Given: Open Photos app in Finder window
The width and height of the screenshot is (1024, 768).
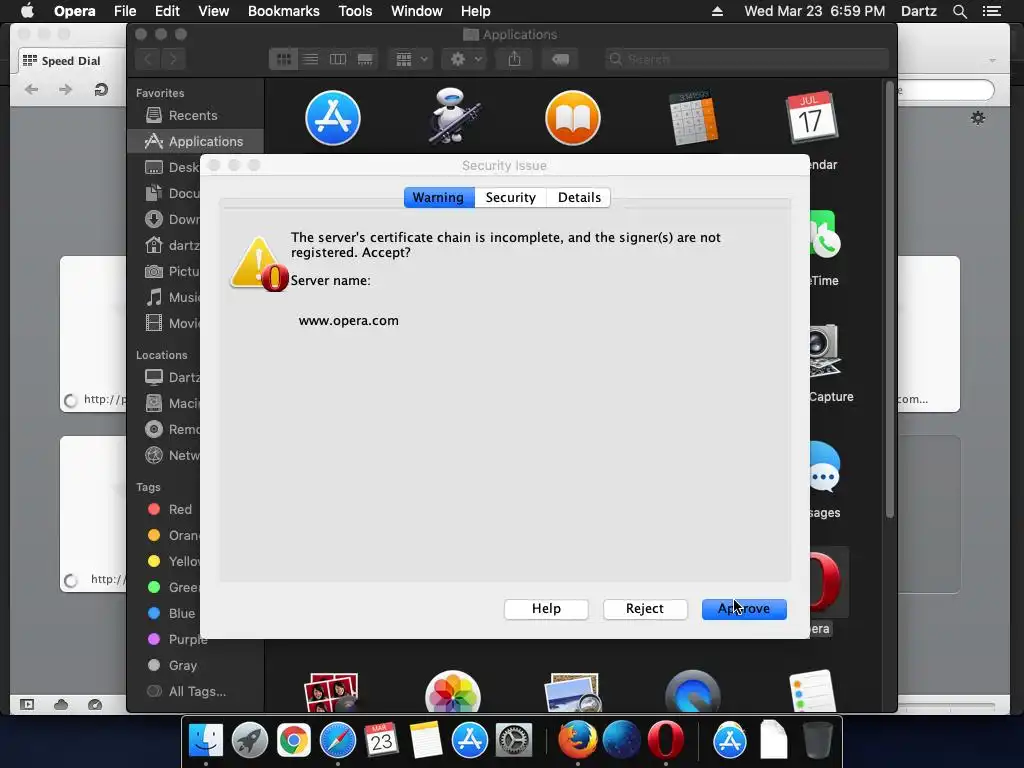Looking at the screenshot, I should pyautogui.click(x=453, y=691).
